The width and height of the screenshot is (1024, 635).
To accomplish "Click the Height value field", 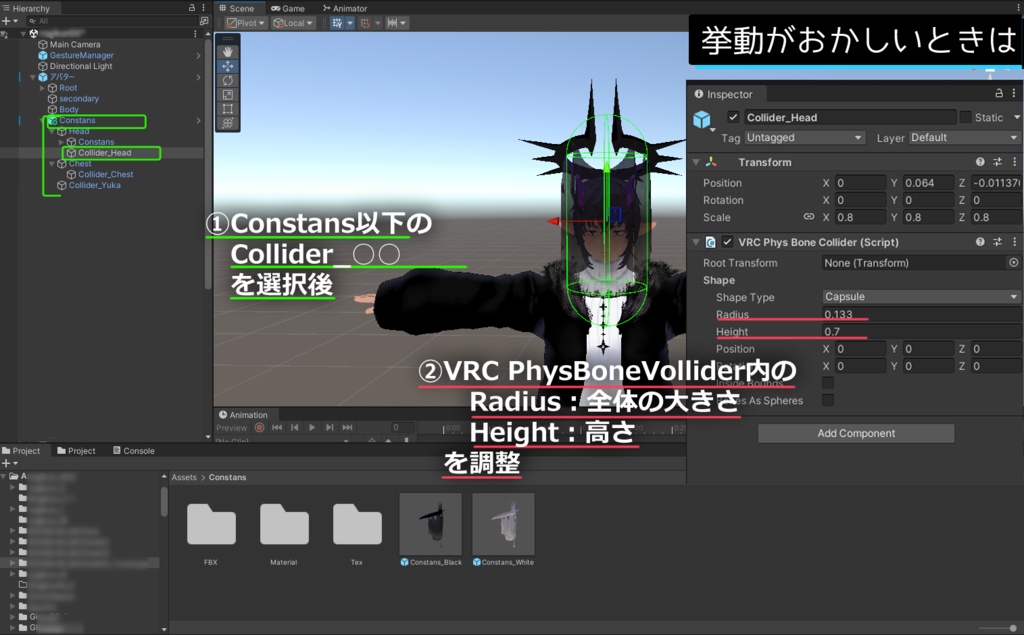I will point(921,331).
